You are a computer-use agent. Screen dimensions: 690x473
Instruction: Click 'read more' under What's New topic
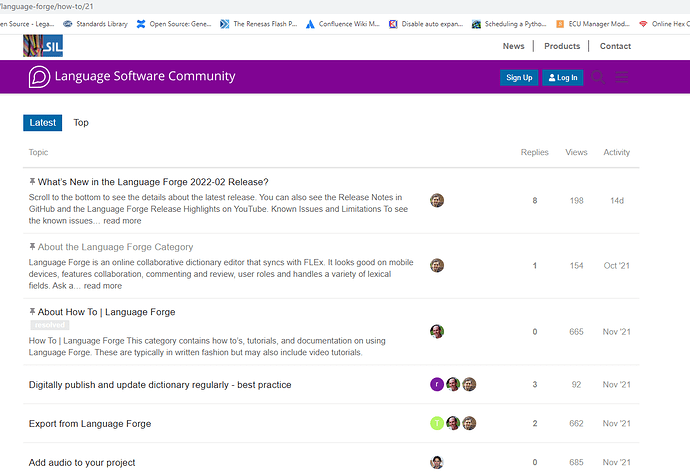pos(122,221)
